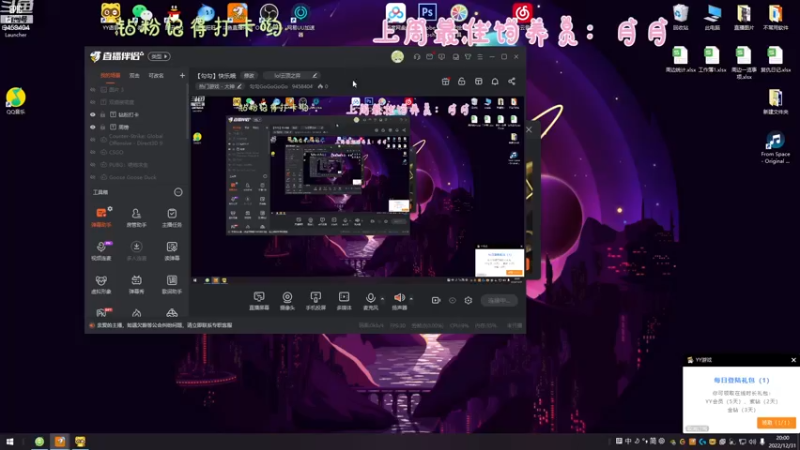Viewport: 800px width, 450px height.
Task: Click the plus icon to add a scene
Action: click(x=182, y=76)
